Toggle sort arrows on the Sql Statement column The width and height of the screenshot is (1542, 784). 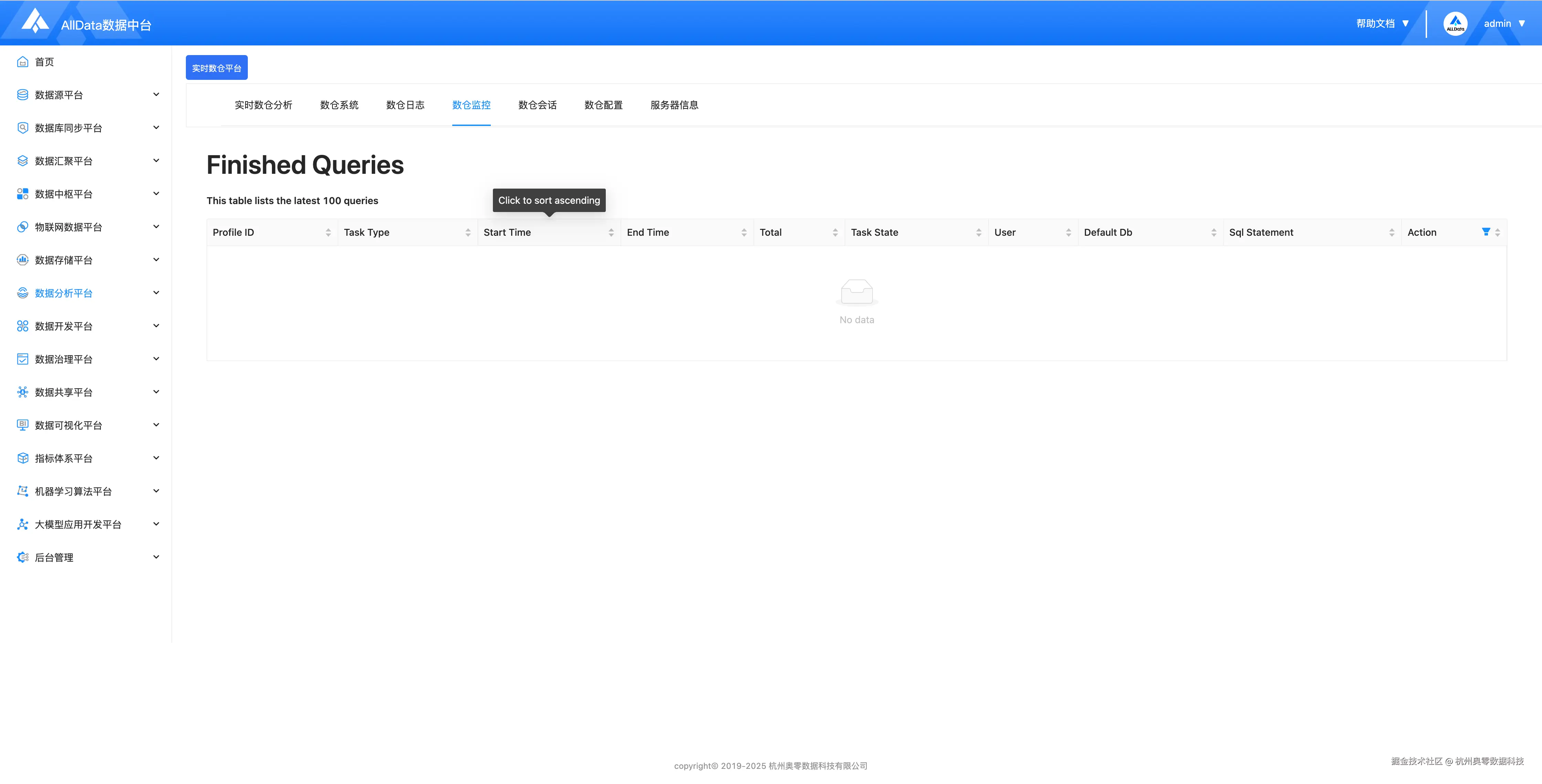(x=1391, y=232)
